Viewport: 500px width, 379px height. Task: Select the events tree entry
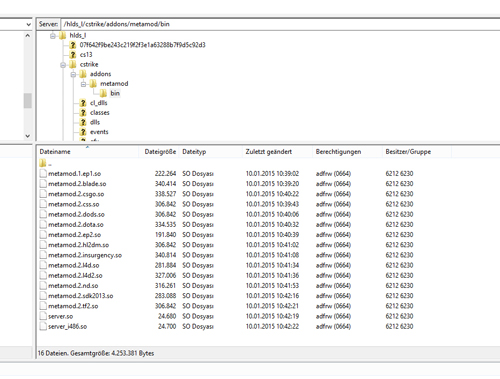point(99,132)
